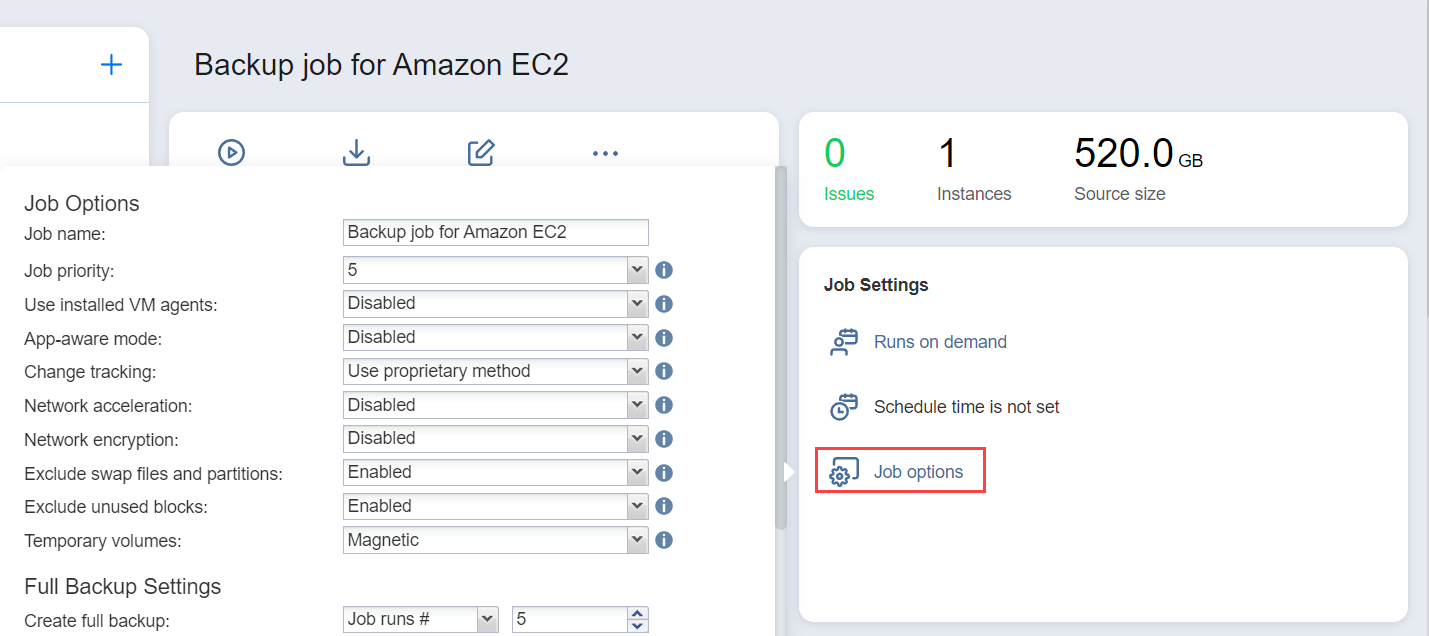Click the Job Options panel scrollbar

point(781,350)
